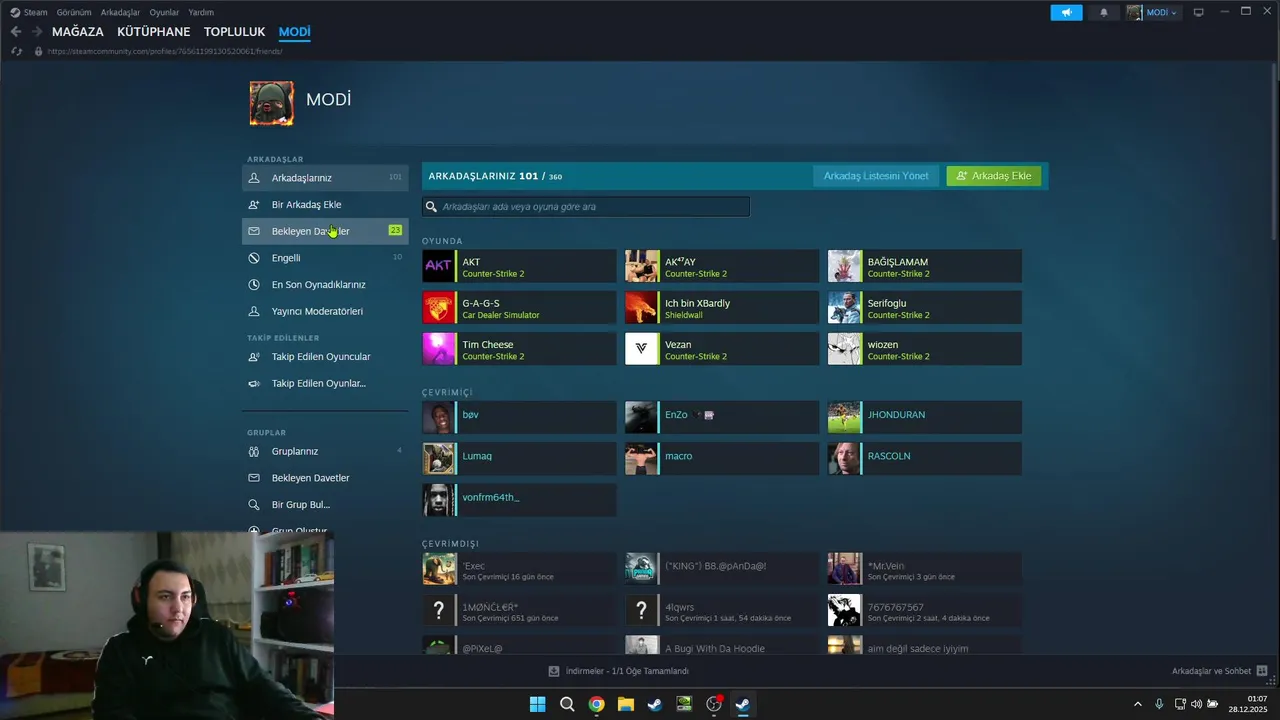
Task: Go back with the left arrow navigation button
Action: tap(16, 32)
